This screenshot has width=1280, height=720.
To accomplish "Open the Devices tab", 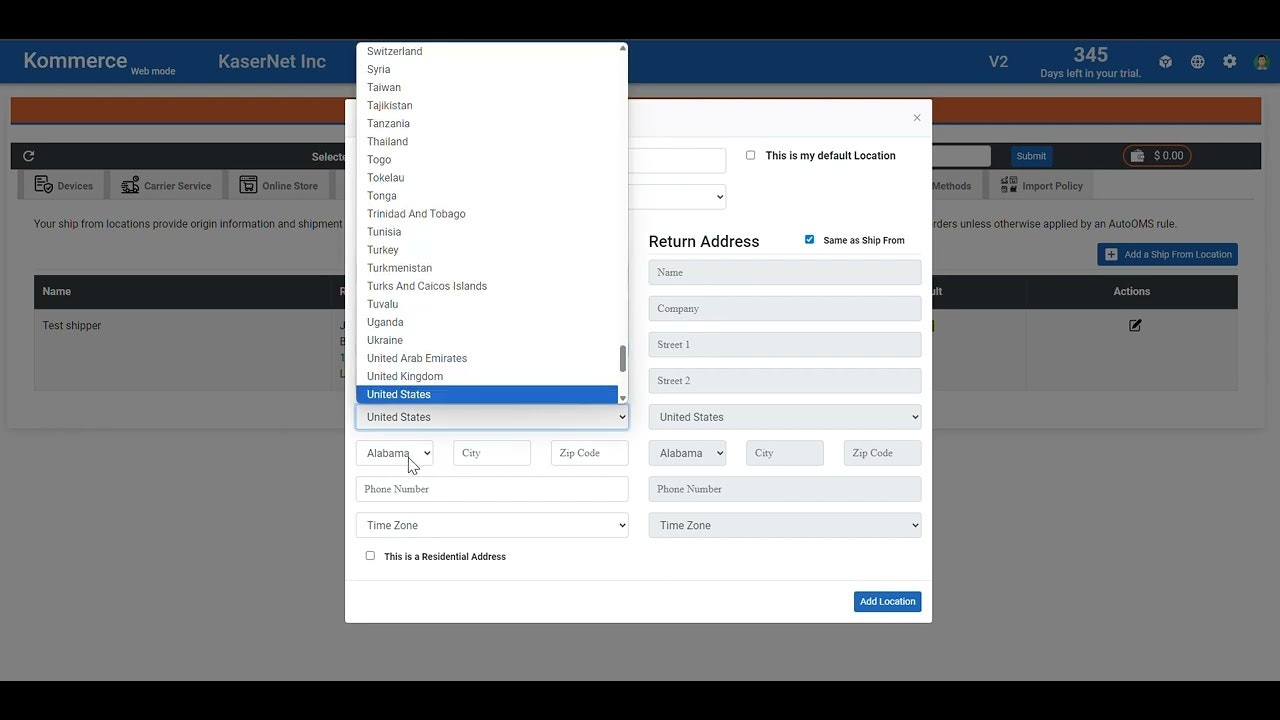I will (x=64, y=185).
